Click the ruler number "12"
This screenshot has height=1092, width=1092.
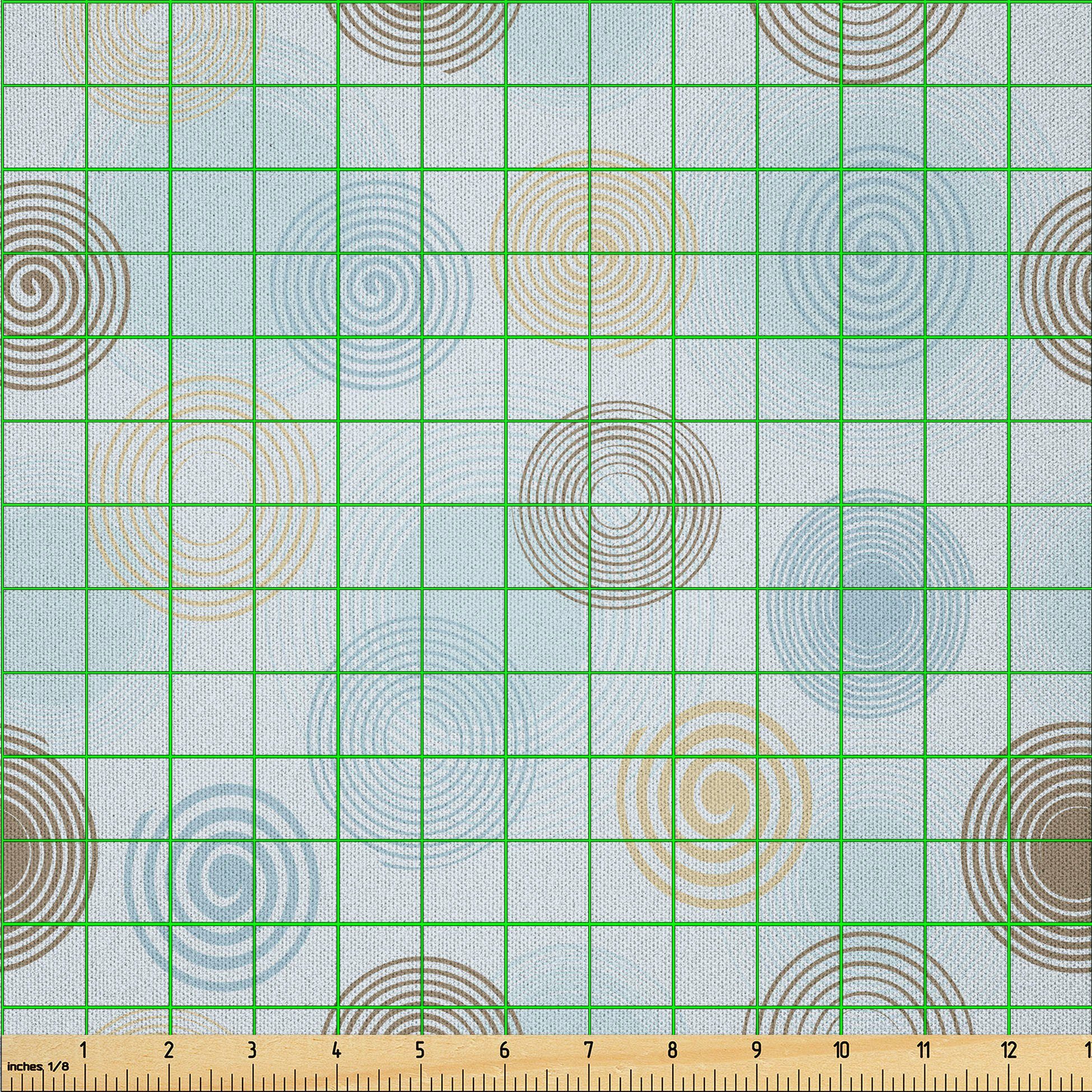pos(1009,1050)
